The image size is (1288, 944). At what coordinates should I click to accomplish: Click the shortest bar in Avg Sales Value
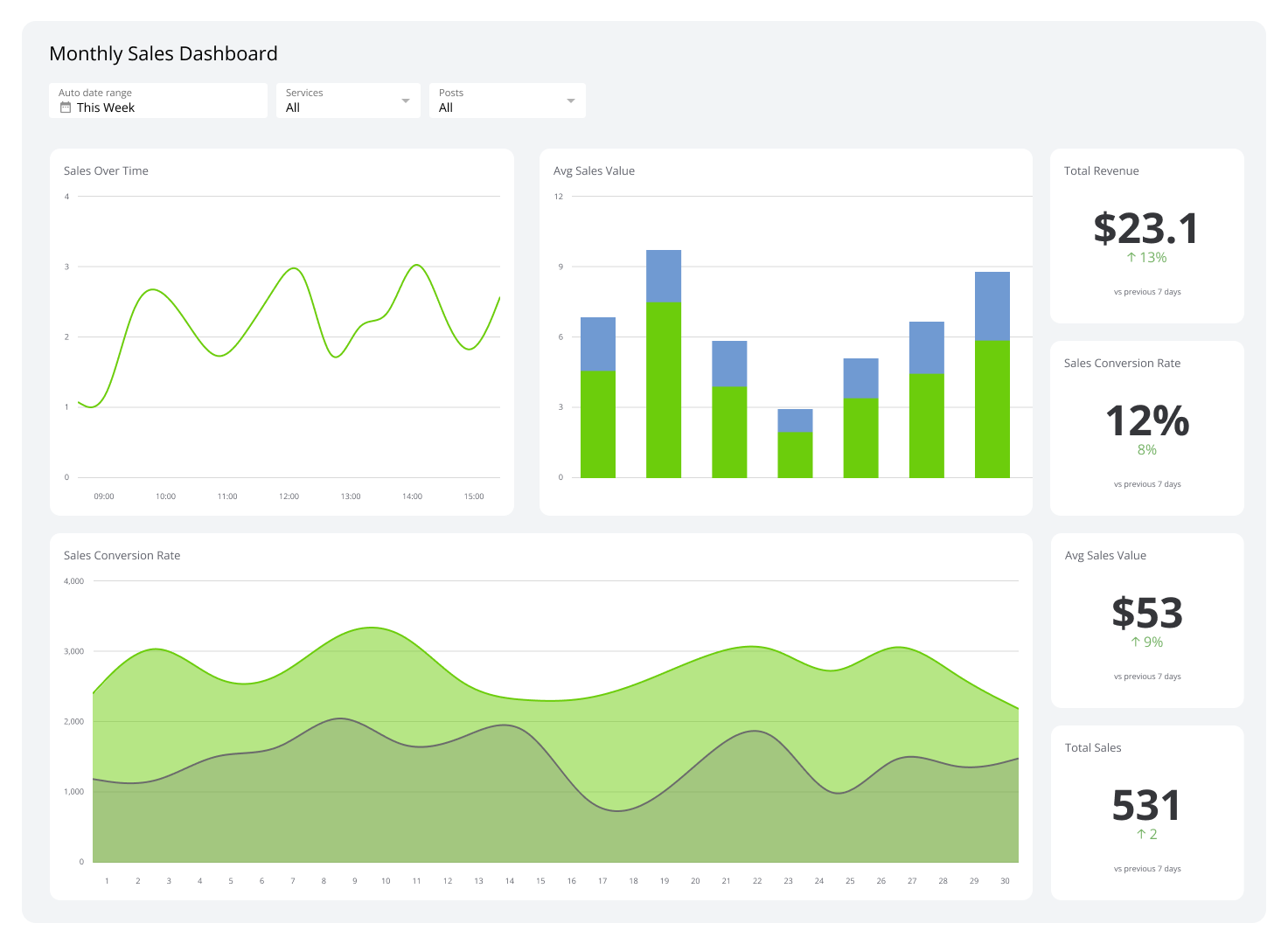(x=795, y=441)
